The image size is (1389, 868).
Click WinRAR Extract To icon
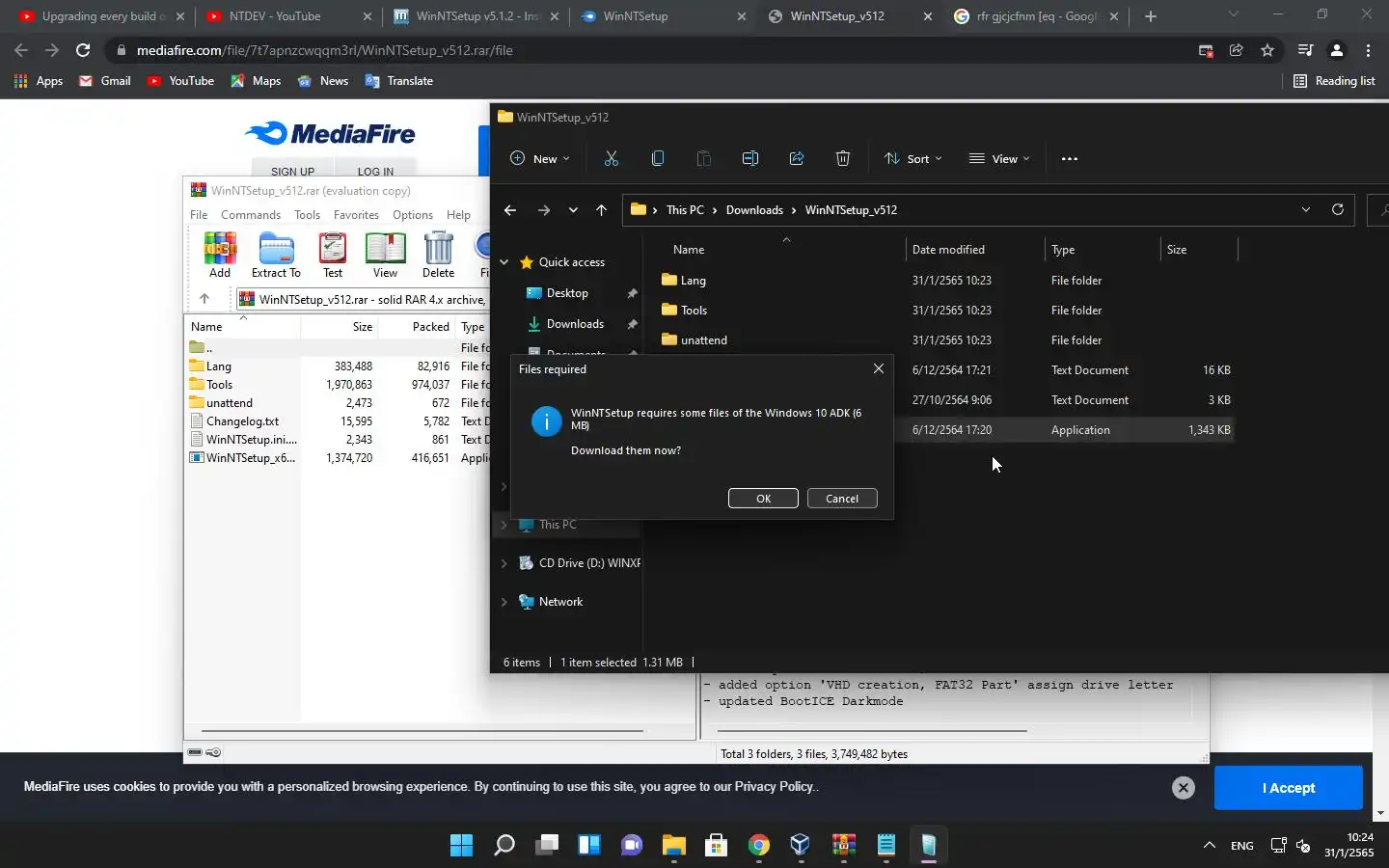[x=276, y=256]
